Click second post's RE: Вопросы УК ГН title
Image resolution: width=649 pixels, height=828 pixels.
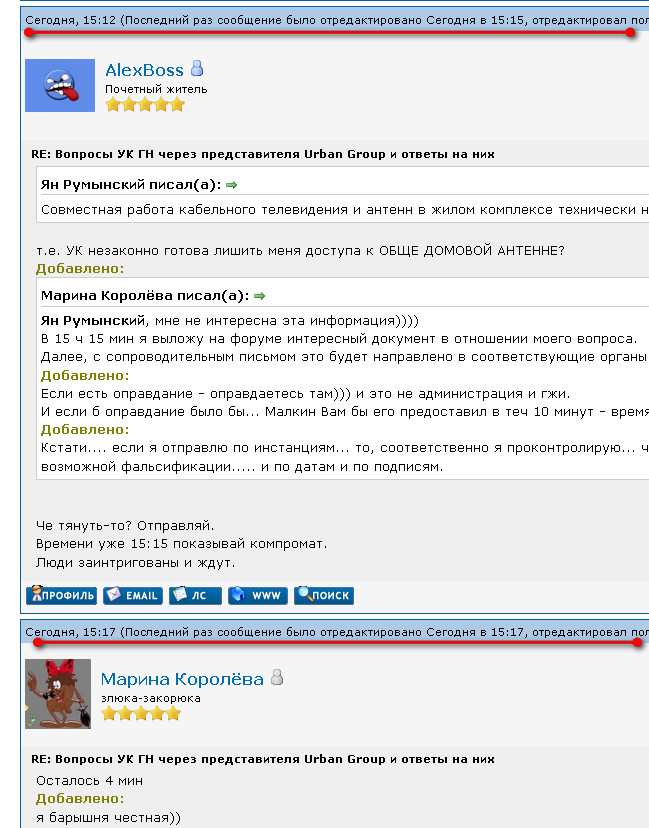click(263, 759)
